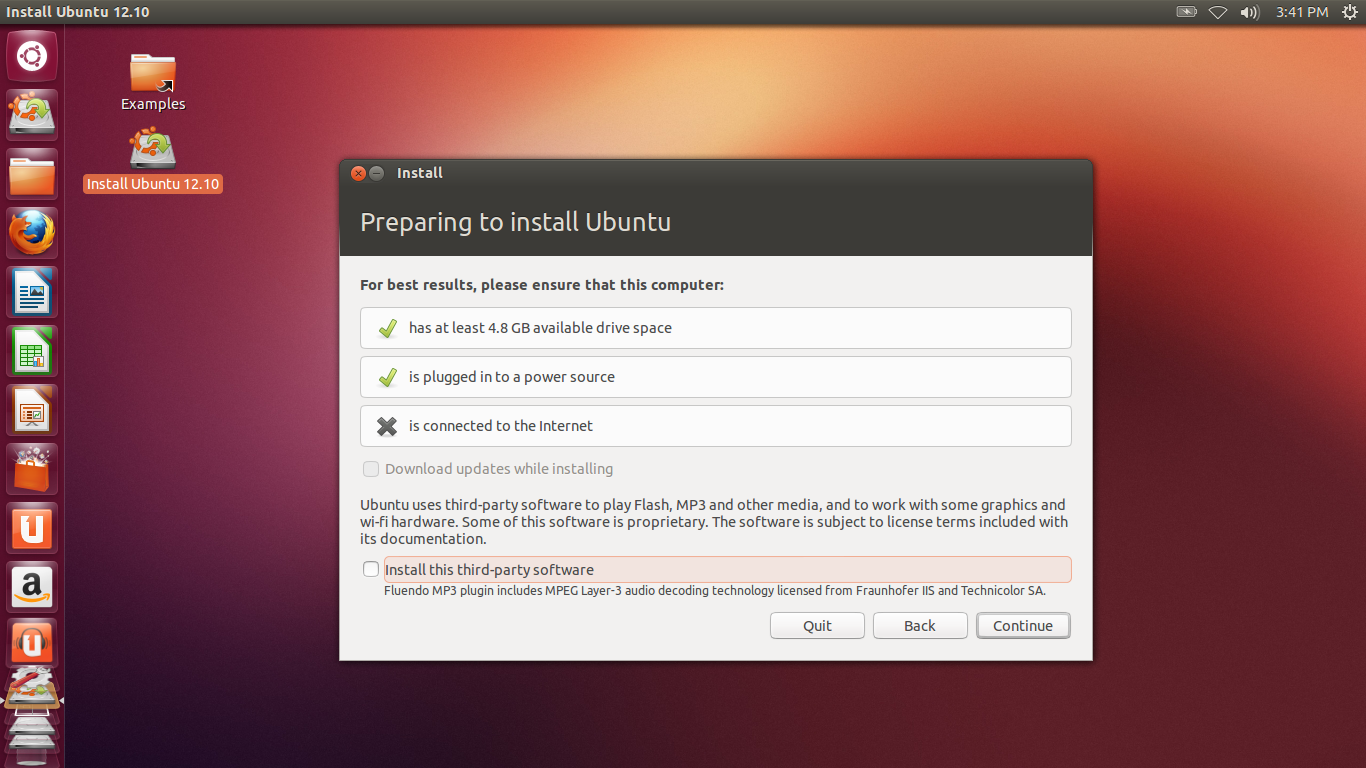The width and height of the screenshot is (1366, 768).
Task: Open the 3:41 PM clock menu
Action: pyautogui.click(x=1302, y=12)
